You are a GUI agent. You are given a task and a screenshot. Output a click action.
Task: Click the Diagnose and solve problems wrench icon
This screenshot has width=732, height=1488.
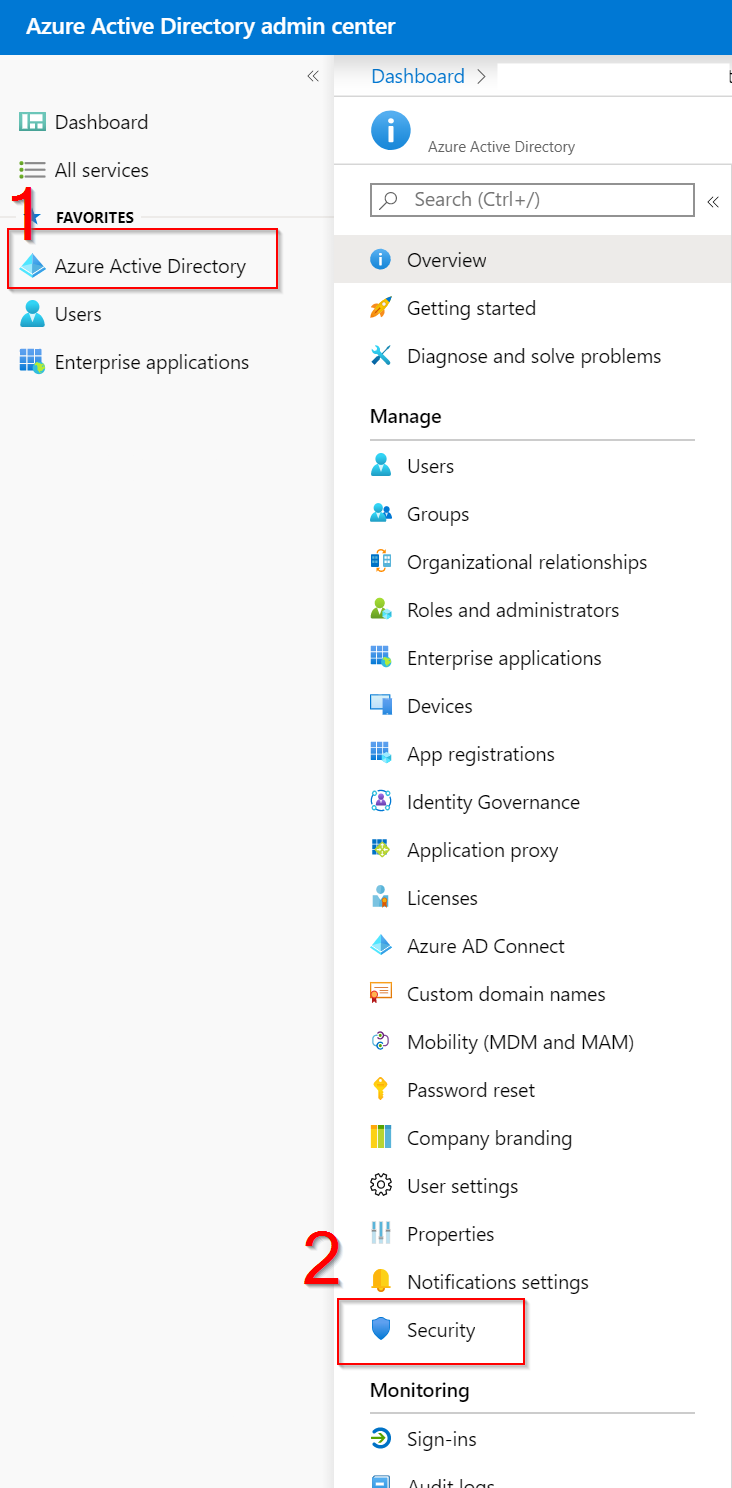click(x=381, y=356)
